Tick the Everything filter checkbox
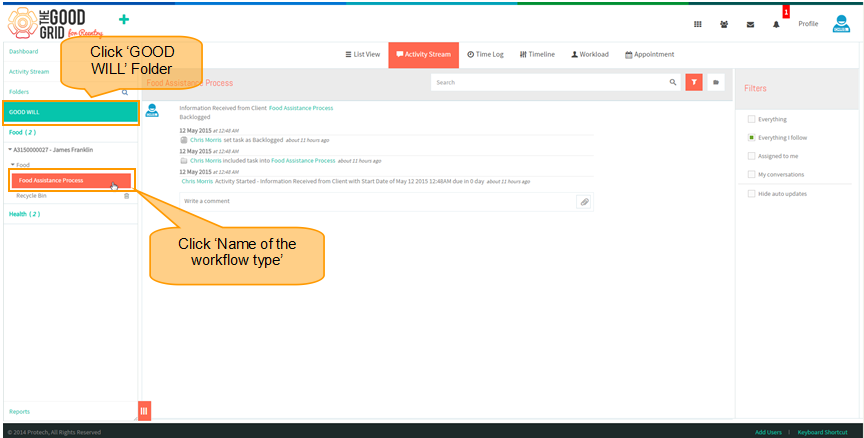 click(x=751, y=119)
